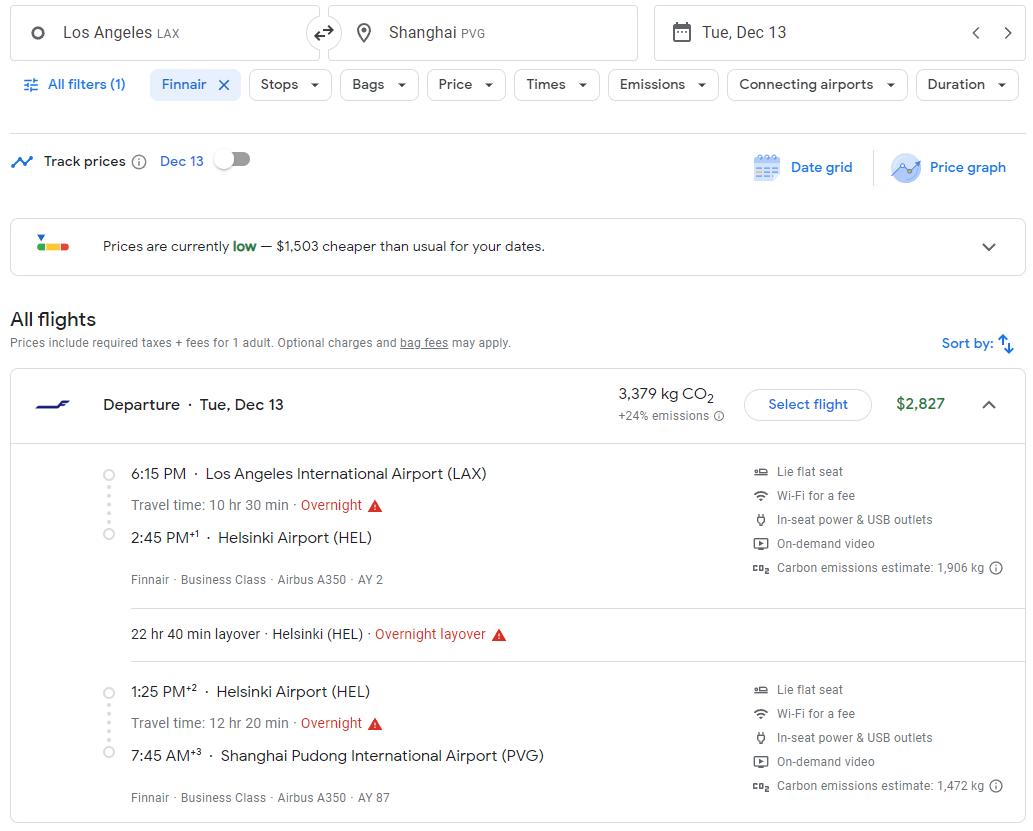Open All filters panel
This screenshot has height=831, width=1033.
click(x=74, y=85)
